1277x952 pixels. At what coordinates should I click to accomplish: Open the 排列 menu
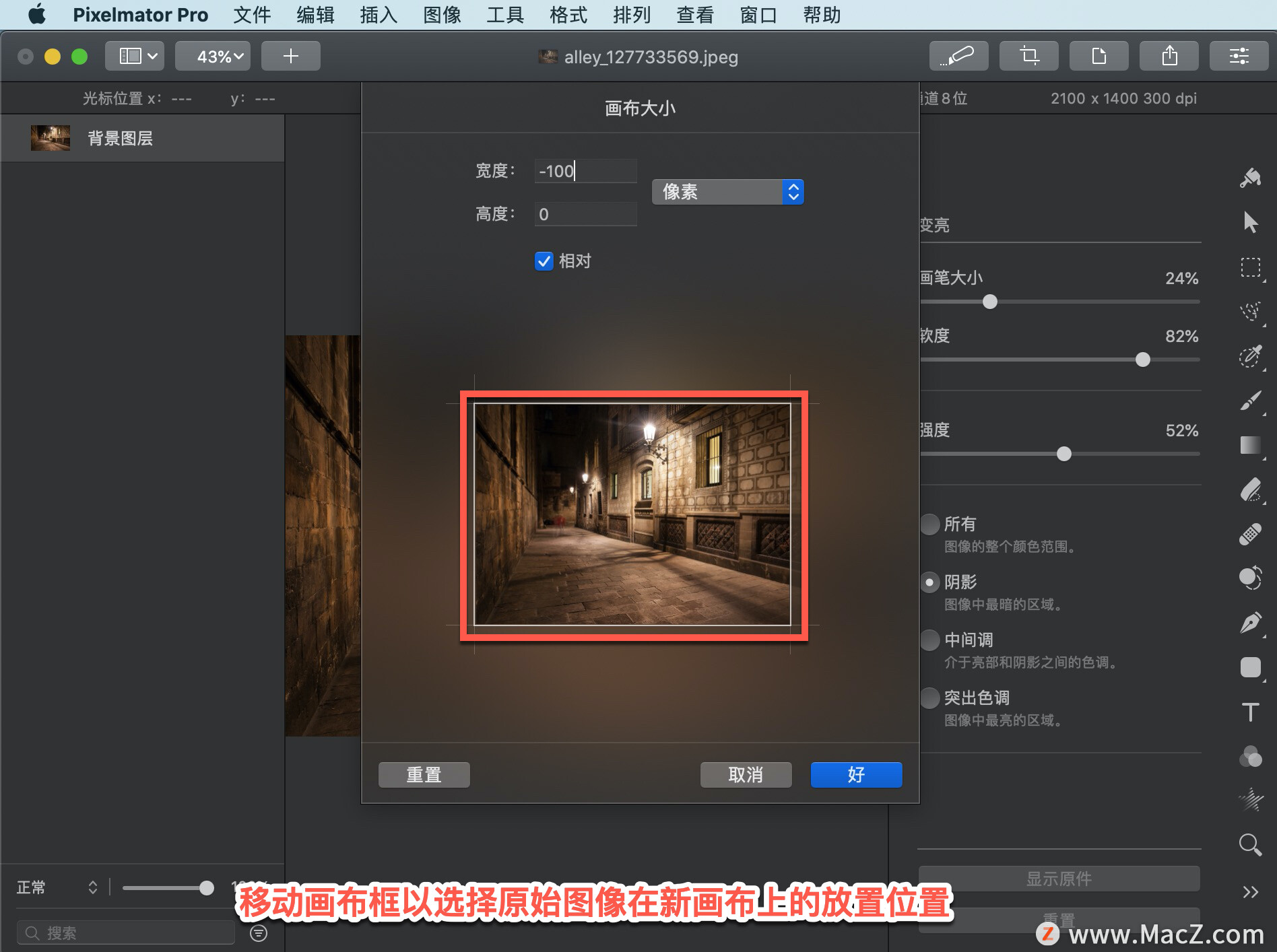(632, 14)
